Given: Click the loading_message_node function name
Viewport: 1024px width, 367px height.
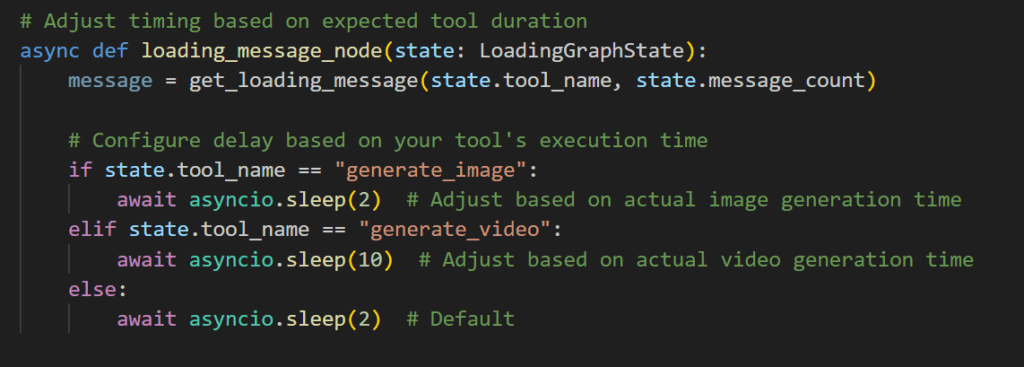Looking at the screenshot, I should (x=263, y=51).
